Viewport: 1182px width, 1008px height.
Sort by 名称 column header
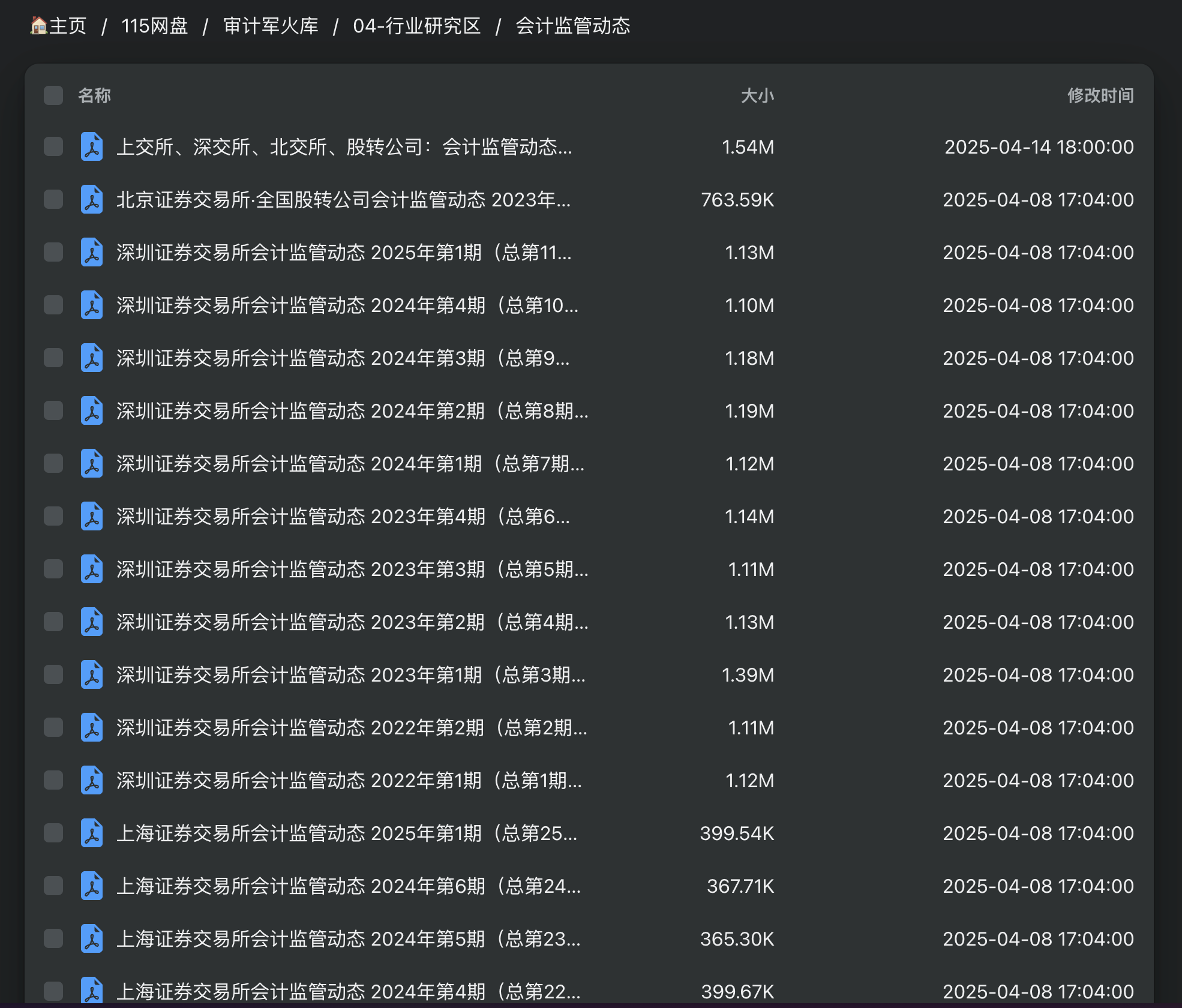click(94, 95)
